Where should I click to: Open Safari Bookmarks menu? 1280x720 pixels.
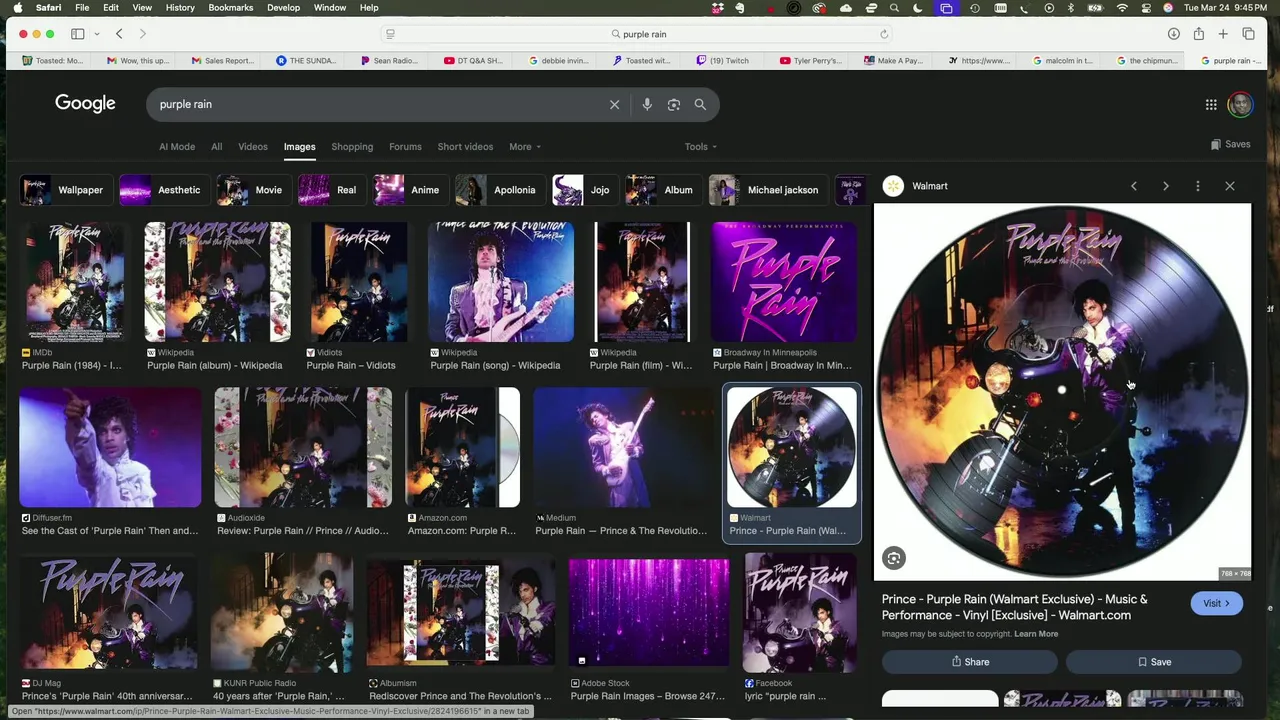[231, 8]
